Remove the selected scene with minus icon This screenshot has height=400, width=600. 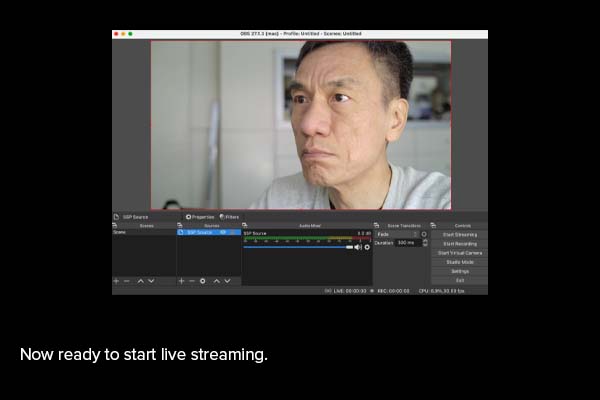point(127,281)
